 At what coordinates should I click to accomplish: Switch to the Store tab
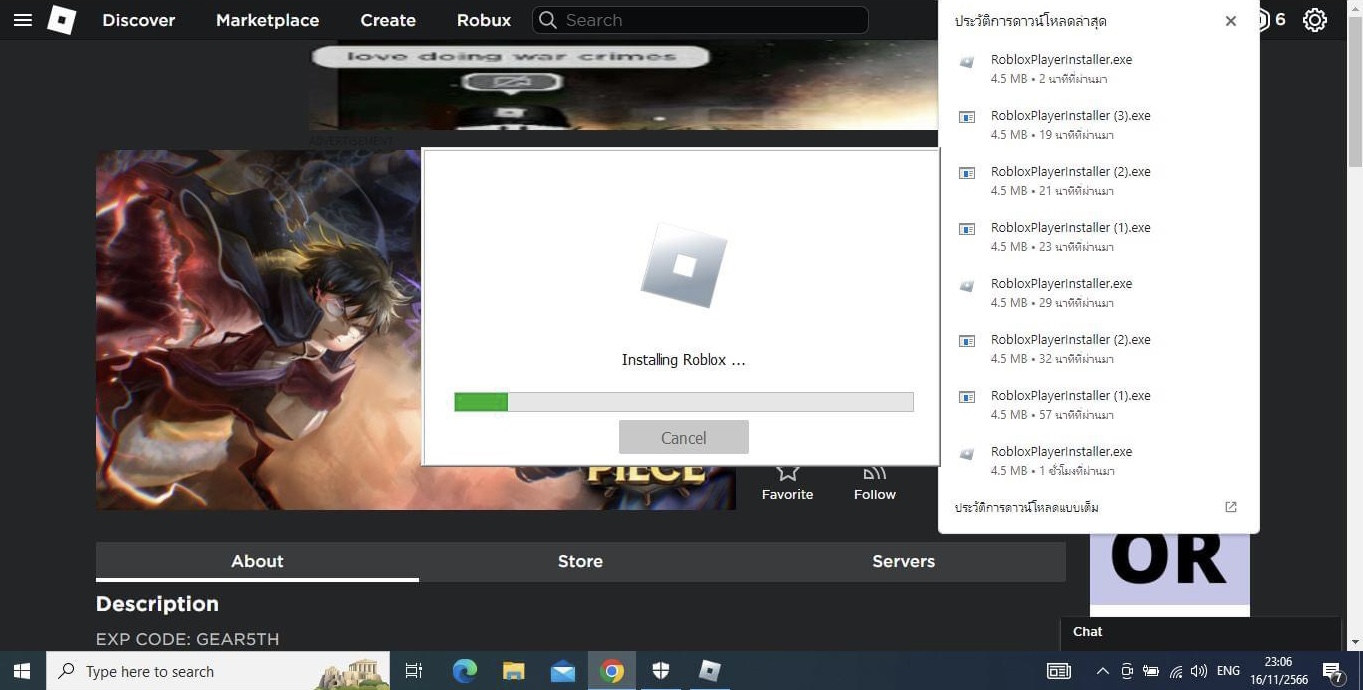pyautogui.click(x=580, y=561)
